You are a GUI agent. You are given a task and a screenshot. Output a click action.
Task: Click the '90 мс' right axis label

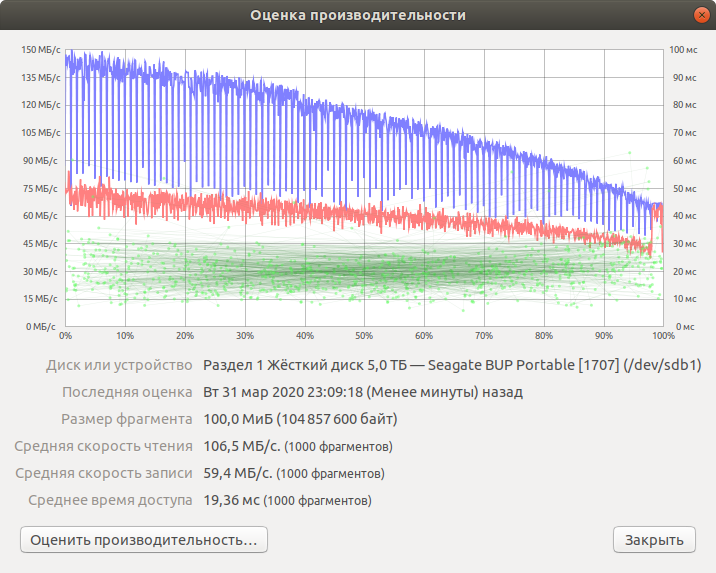[x=684, y=78]
